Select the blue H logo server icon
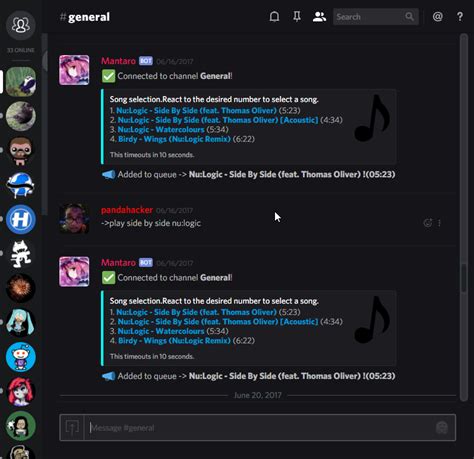Screen dimensions: 474x459 point(21,219)
